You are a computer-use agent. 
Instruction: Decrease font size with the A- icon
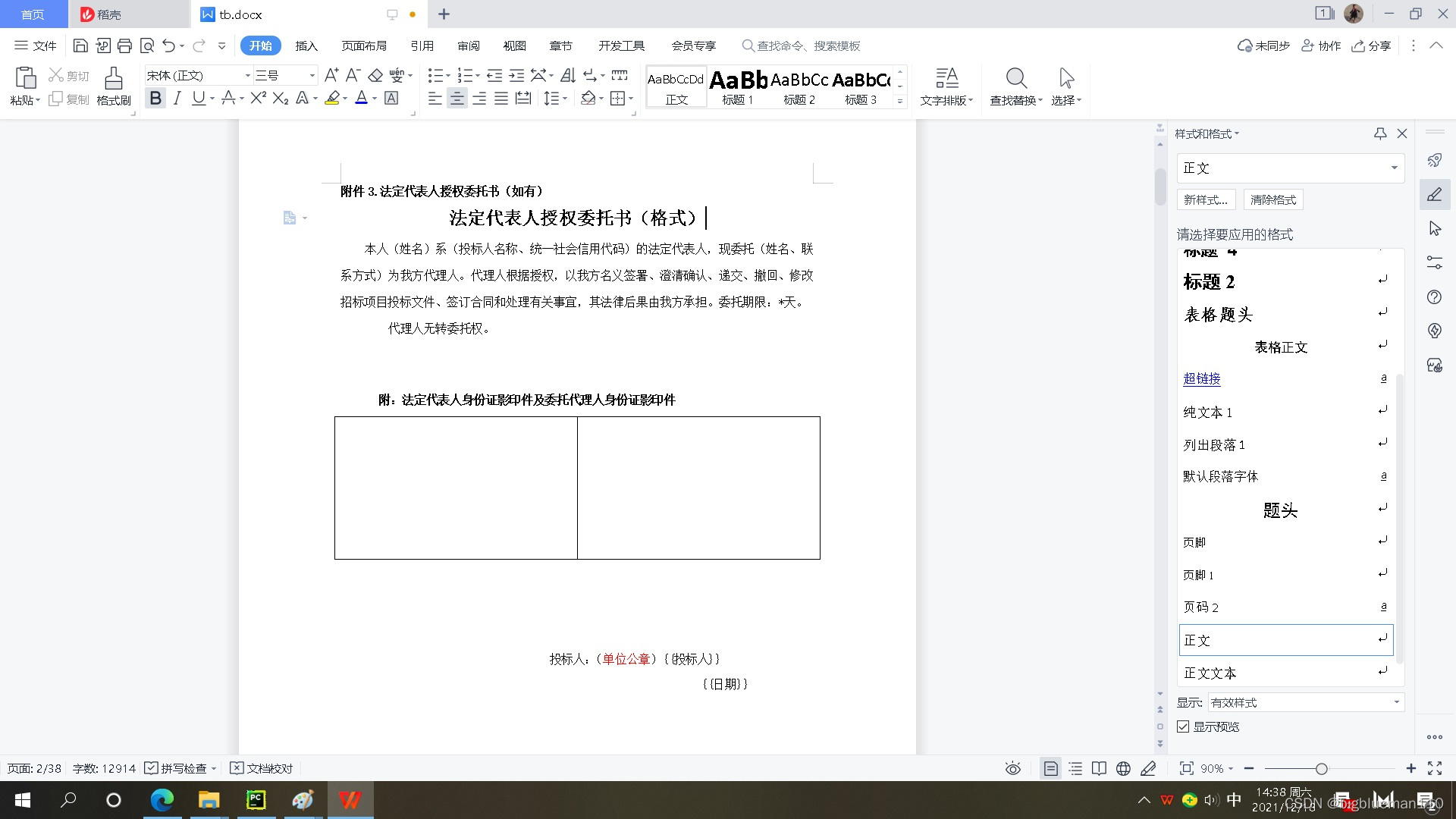click(x=353, y=75)
